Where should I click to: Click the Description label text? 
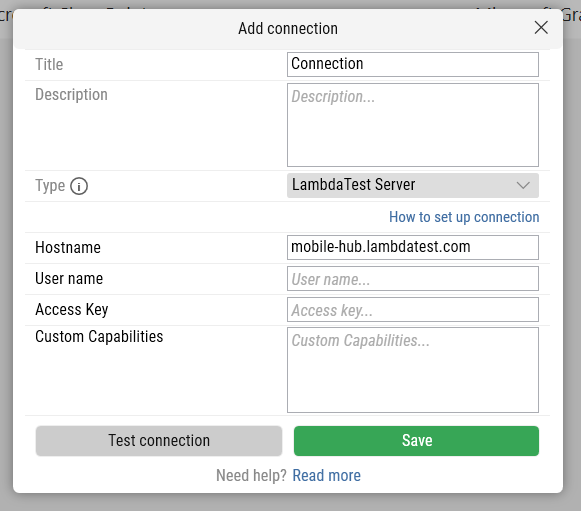click(71, 95)
